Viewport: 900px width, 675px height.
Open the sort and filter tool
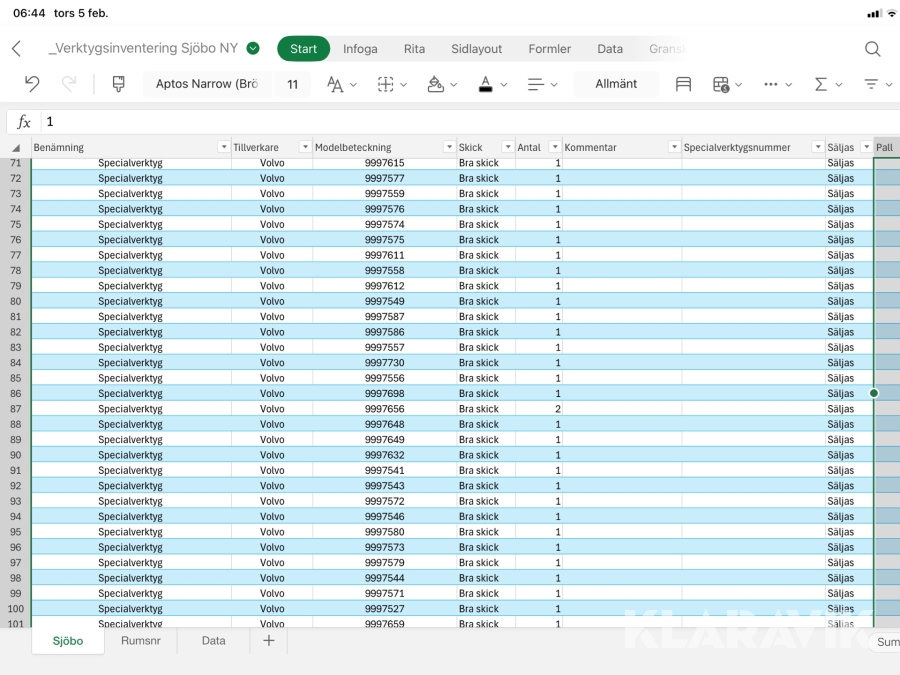[x=872, y=84]
